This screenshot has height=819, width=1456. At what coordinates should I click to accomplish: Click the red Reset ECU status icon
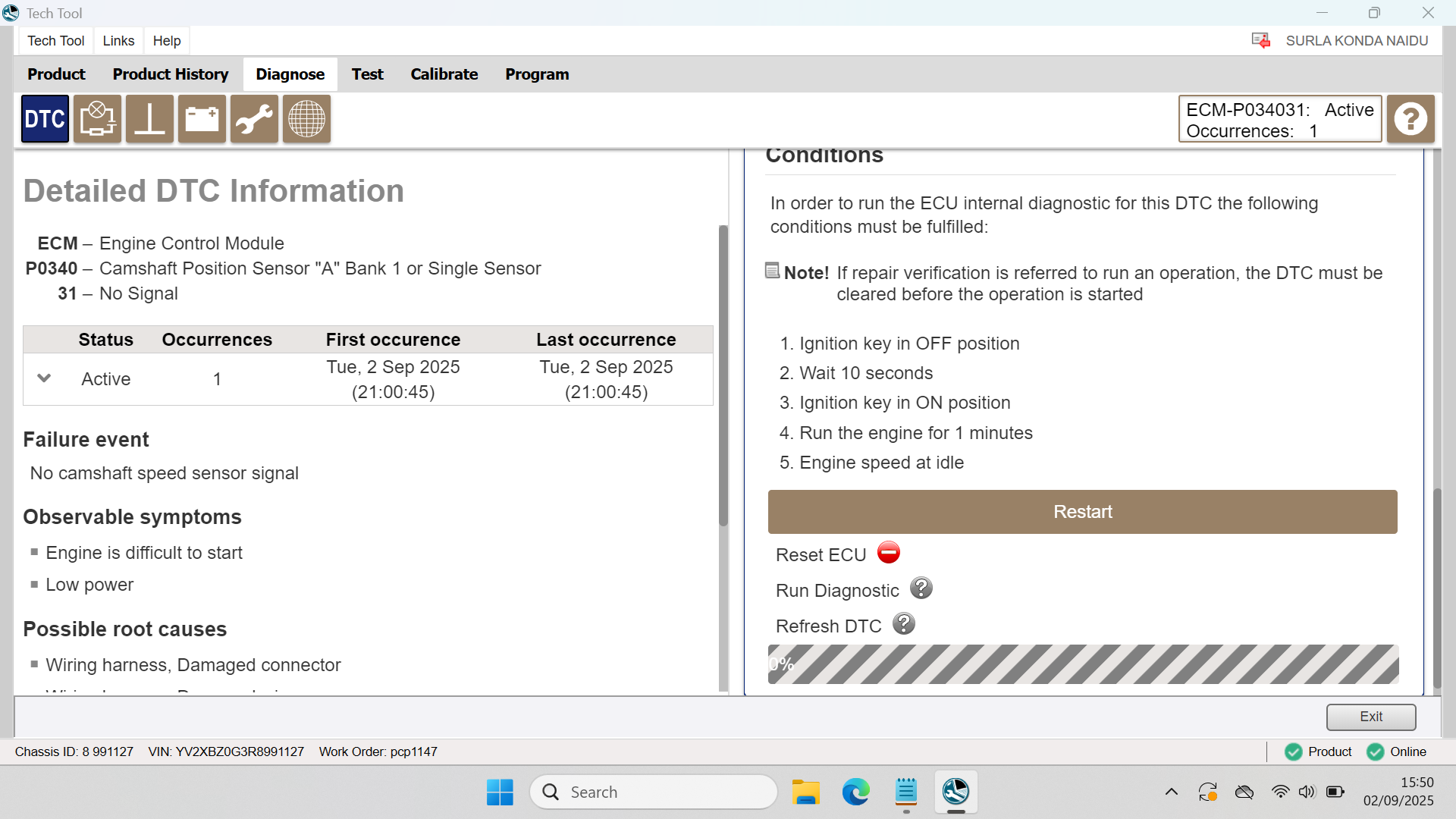click(x=889, y=553)
